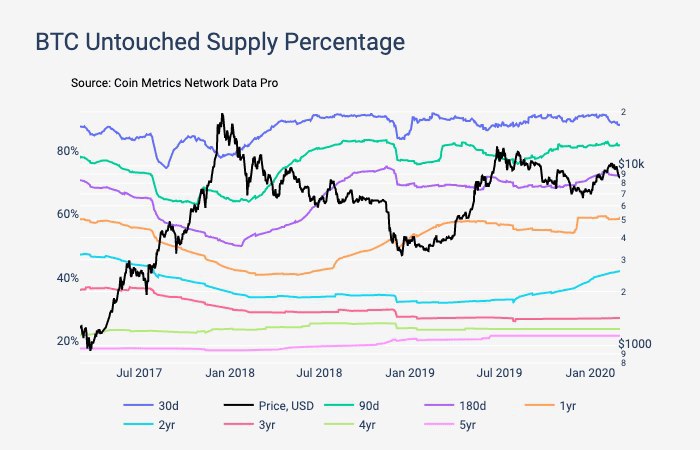This screenshot has height=450, width=700.
Task: Hide the 2yr series via legend
Action: point(169,424)
